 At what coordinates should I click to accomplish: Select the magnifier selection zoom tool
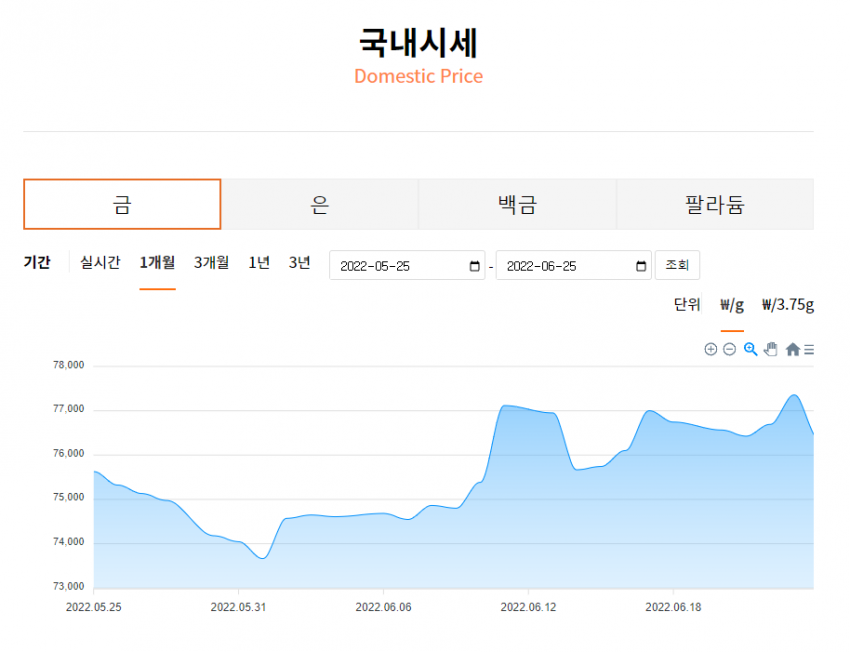coord(750,350)
